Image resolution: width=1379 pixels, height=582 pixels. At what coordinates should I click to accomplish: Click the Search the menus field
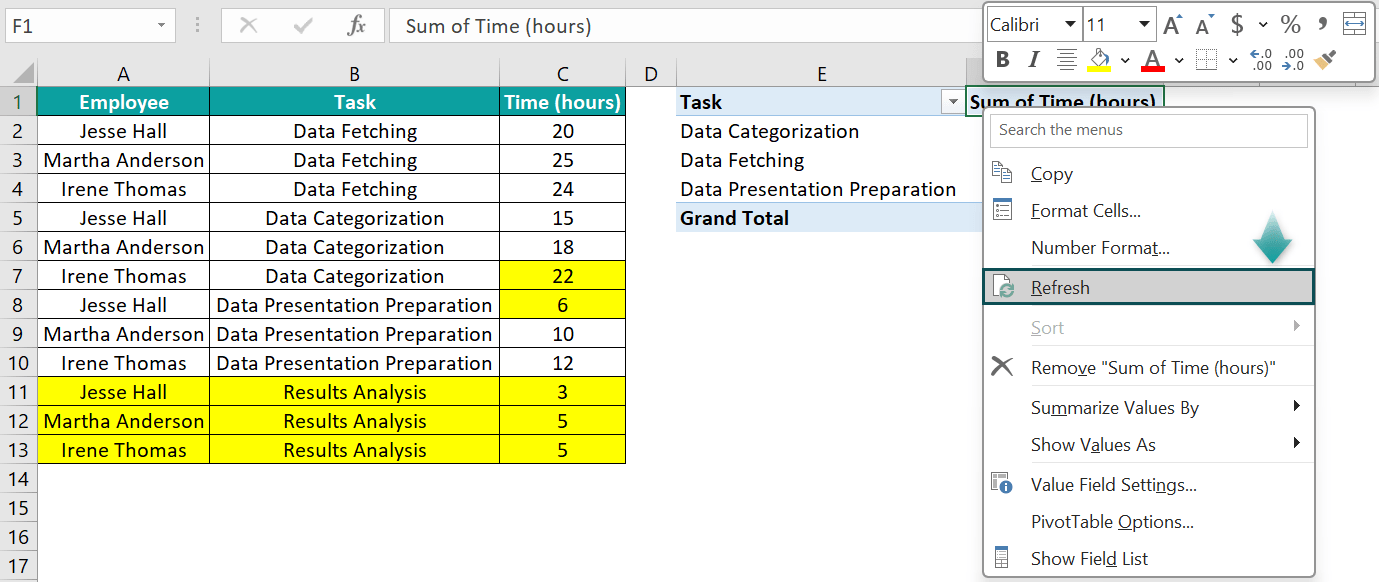(x=1148, y=130)
